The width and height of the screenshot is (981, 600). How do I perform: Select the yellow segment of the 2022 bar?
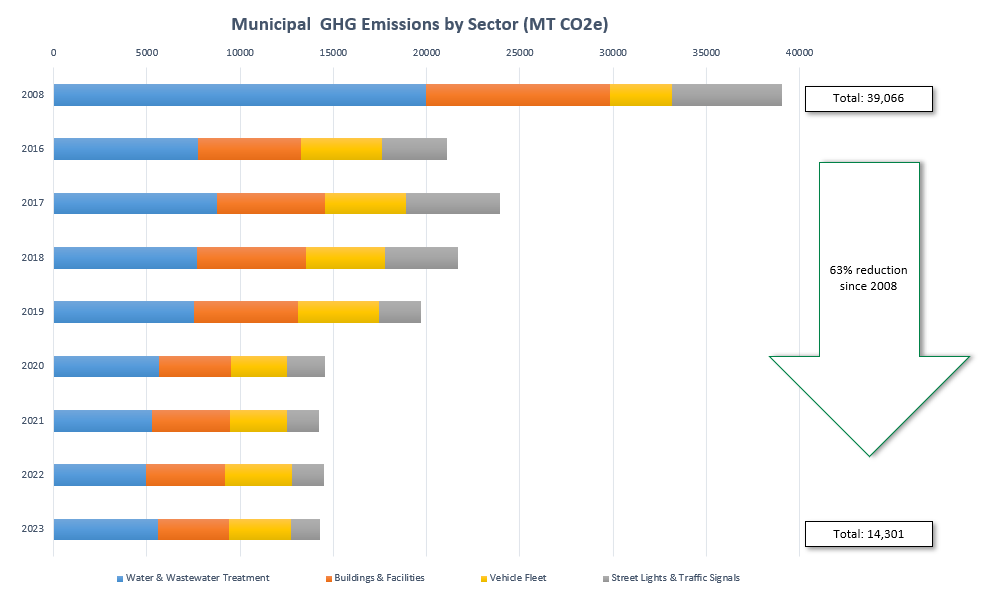258,475
